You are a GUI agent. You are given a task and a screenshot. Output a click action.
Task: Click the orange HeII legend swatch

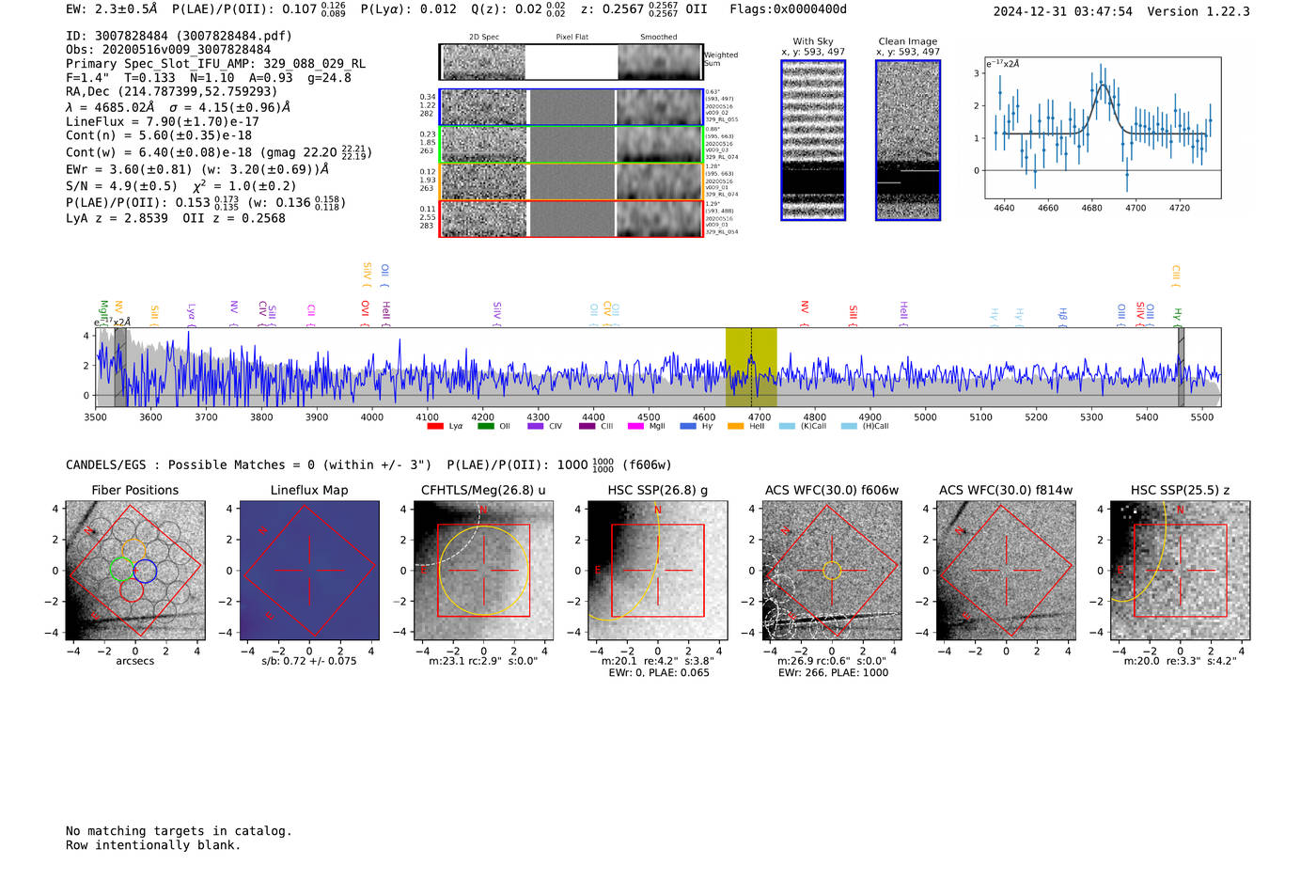(x=736, y=426)
